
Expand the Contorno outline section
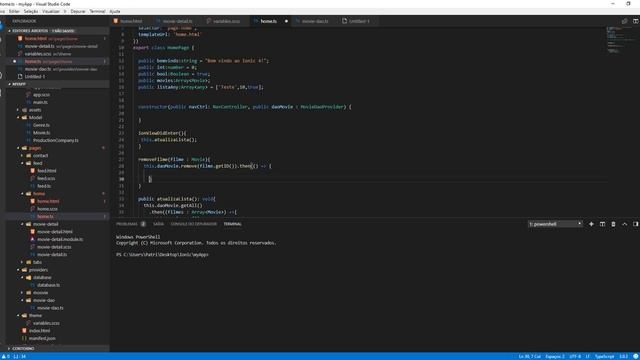click(9, 349)
